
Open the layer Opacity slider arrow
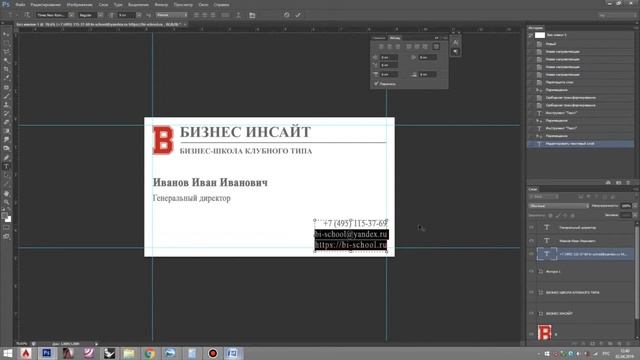pos(634,206)
